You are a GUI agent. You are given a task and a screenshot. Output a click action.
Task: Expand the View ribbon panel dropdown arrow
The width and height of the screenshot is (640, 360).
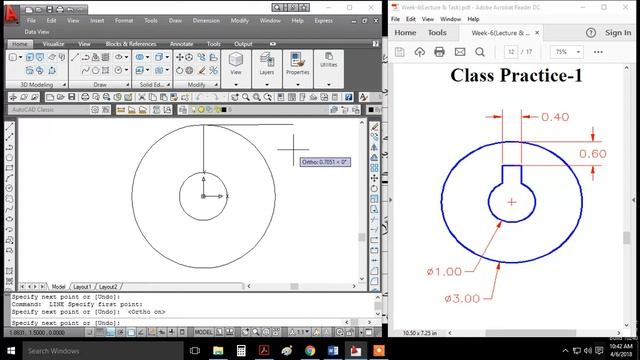pyautogui.click(x=236, y=84)
